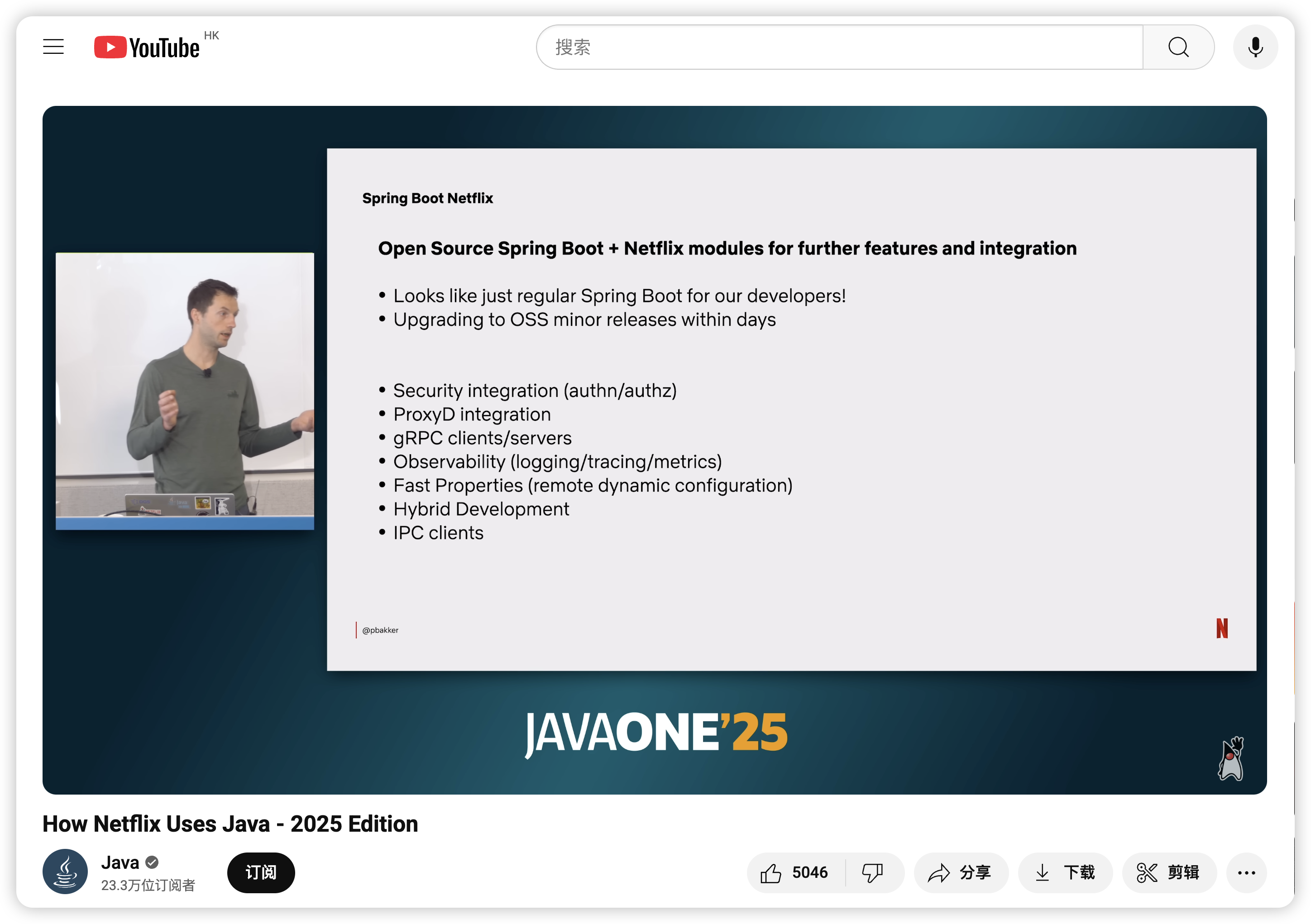Dislike the video via the thumbs-down button

[872, 872]
